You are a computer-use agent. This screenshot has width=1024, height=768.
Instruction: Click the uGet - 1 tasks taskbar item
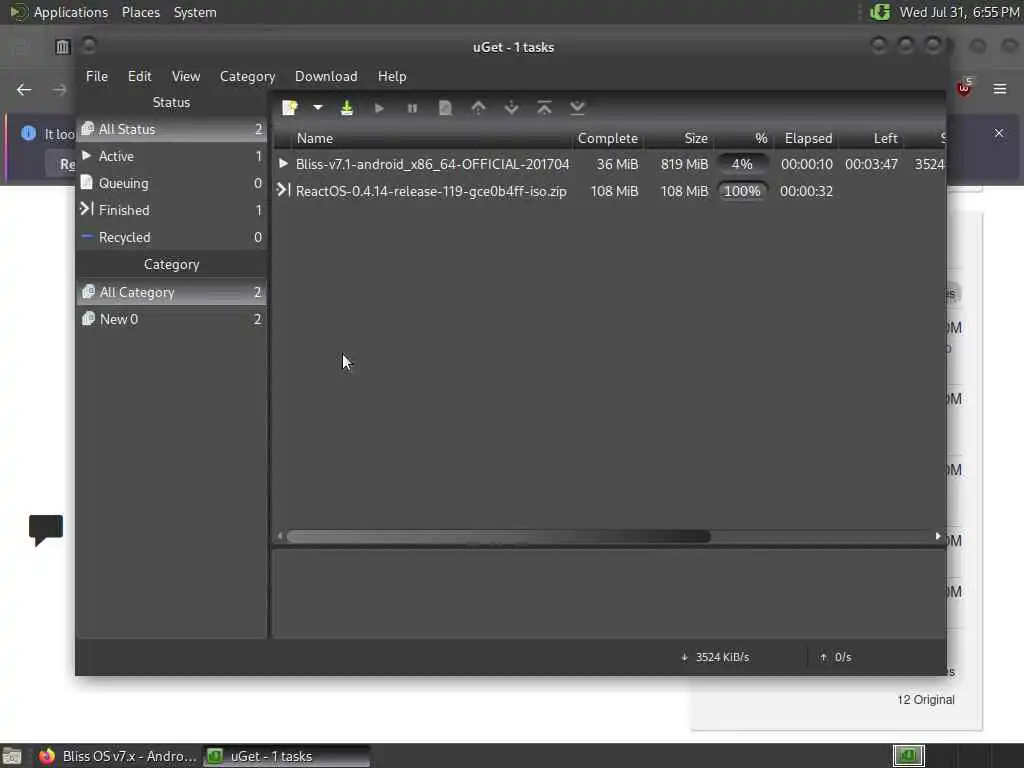click(x=287, y=756)
